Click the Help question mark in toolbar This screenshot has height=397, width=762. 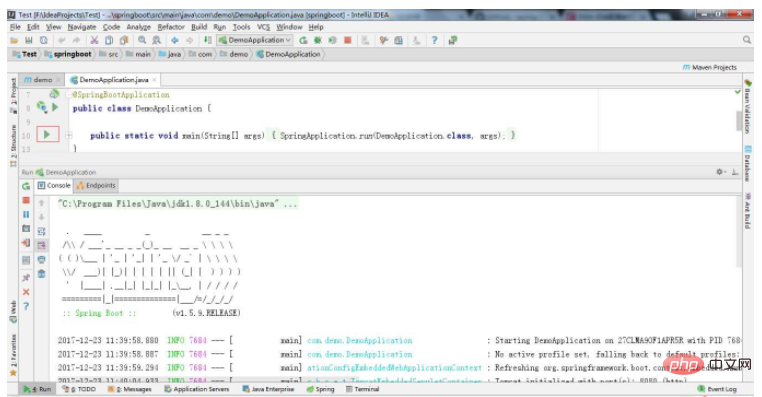pyautogui.click(x=434, y=40)
